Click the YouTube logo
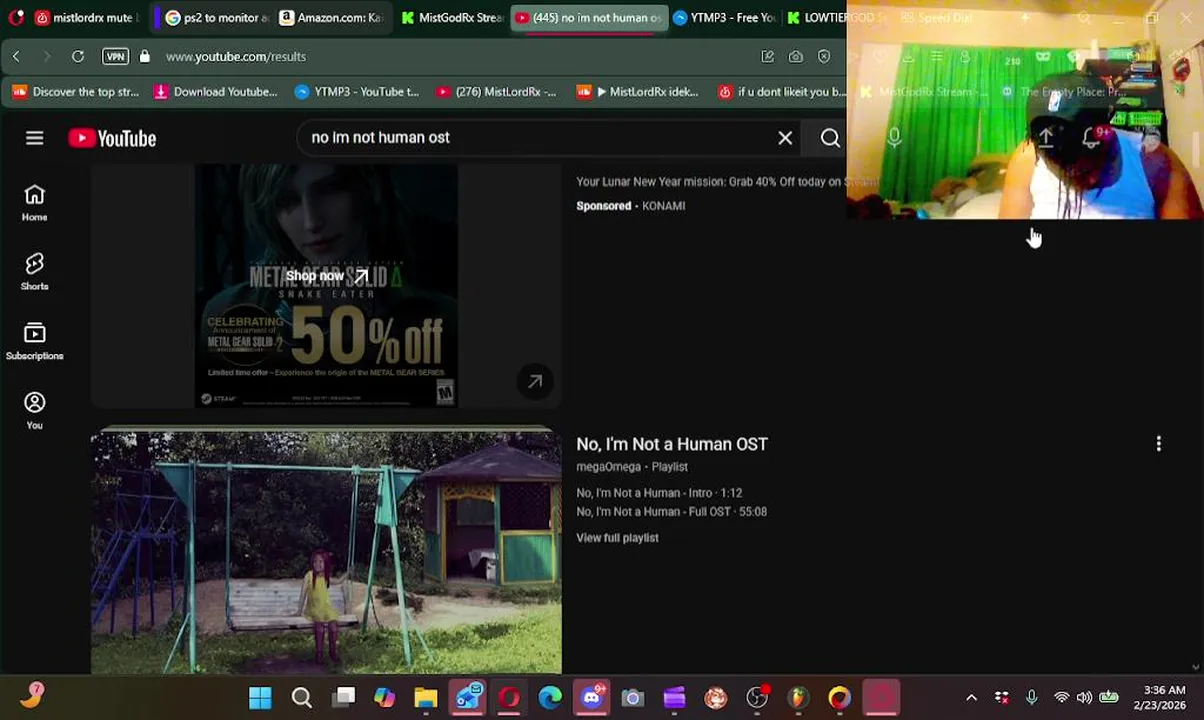Image resolution: width=1204 pixels, height=720 pixels. (113, 138)
